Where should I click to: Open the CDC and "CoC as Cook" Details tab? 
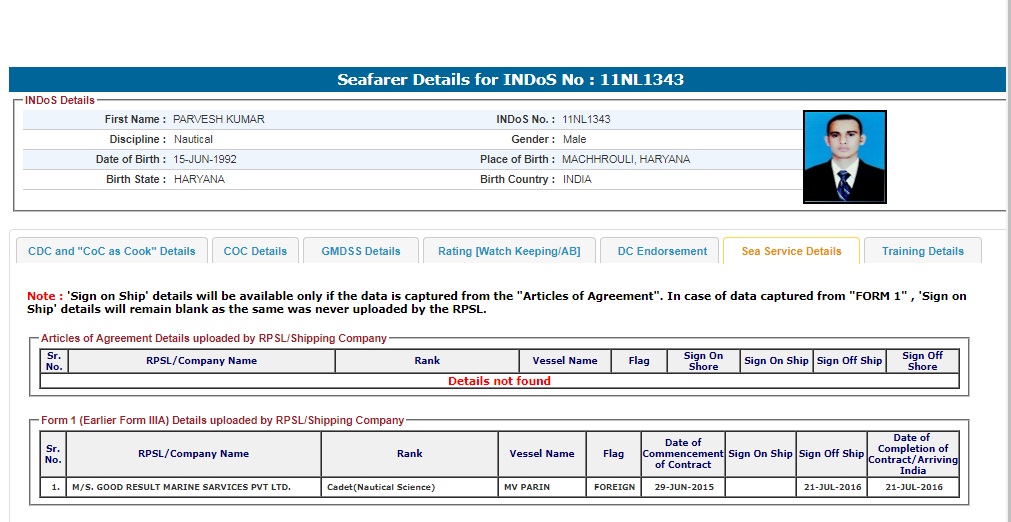coord(111,251)
